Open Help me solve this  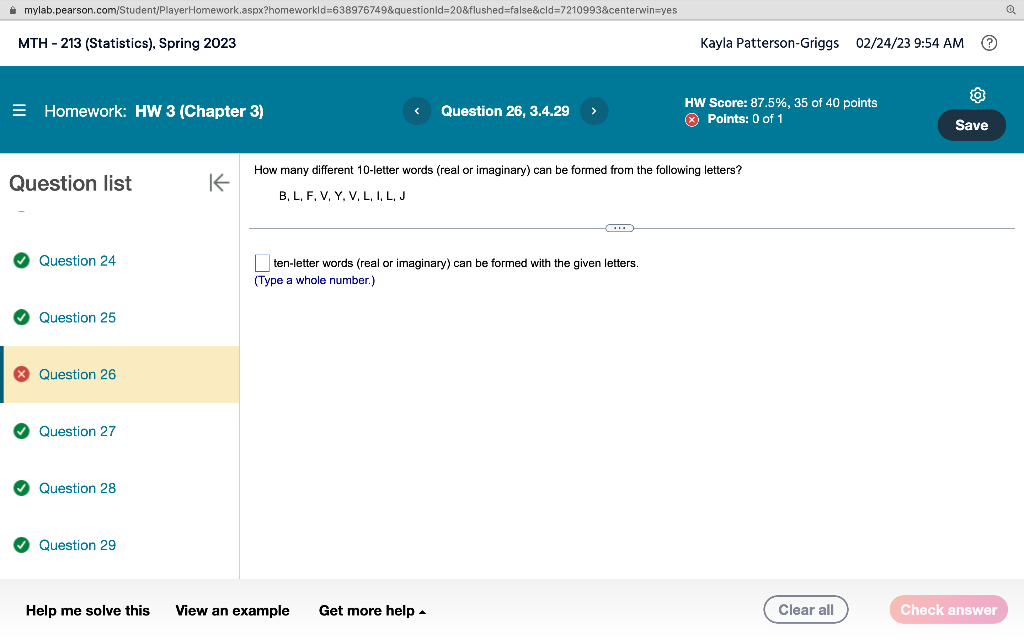(x=89, y=610)
